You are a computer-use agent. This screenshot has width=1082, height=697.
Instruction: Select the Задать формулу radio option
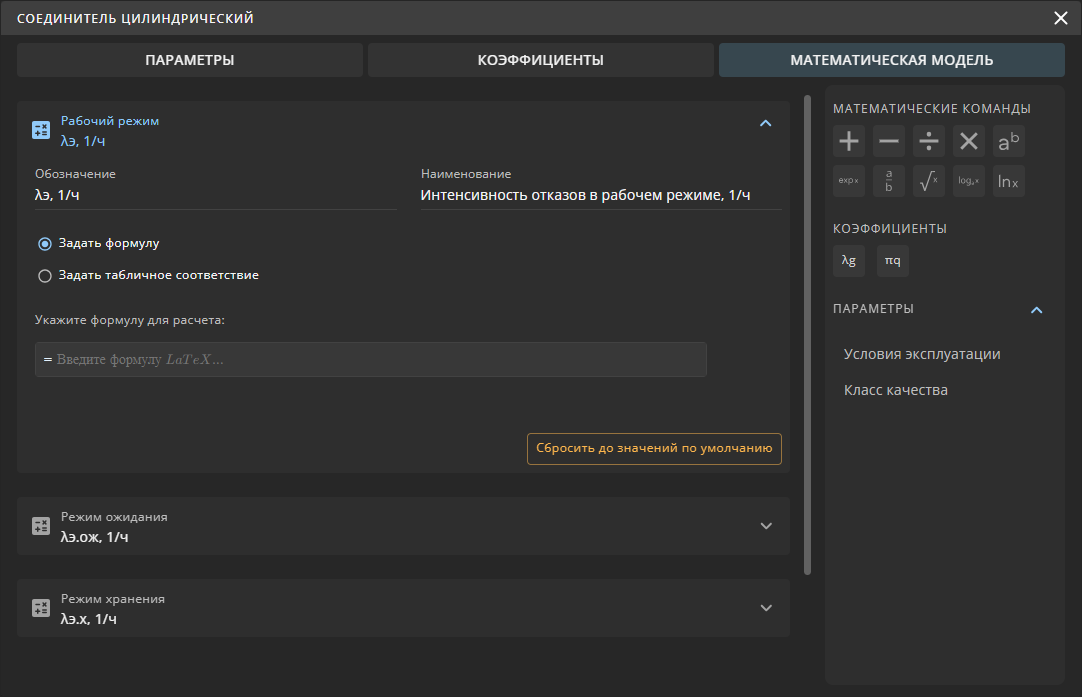(x=45, y=244)
